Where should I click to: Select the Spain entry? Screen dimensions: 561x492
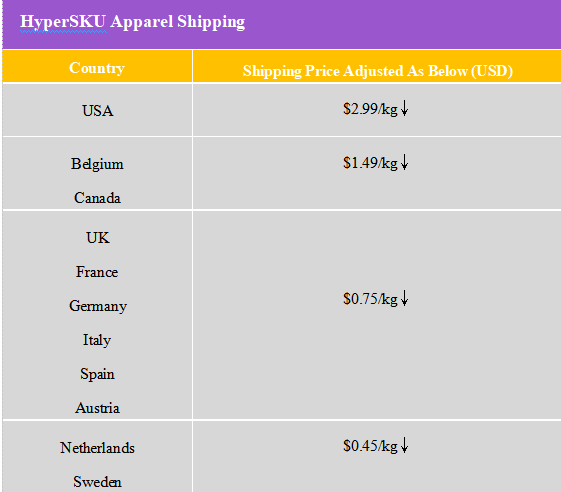97,374
